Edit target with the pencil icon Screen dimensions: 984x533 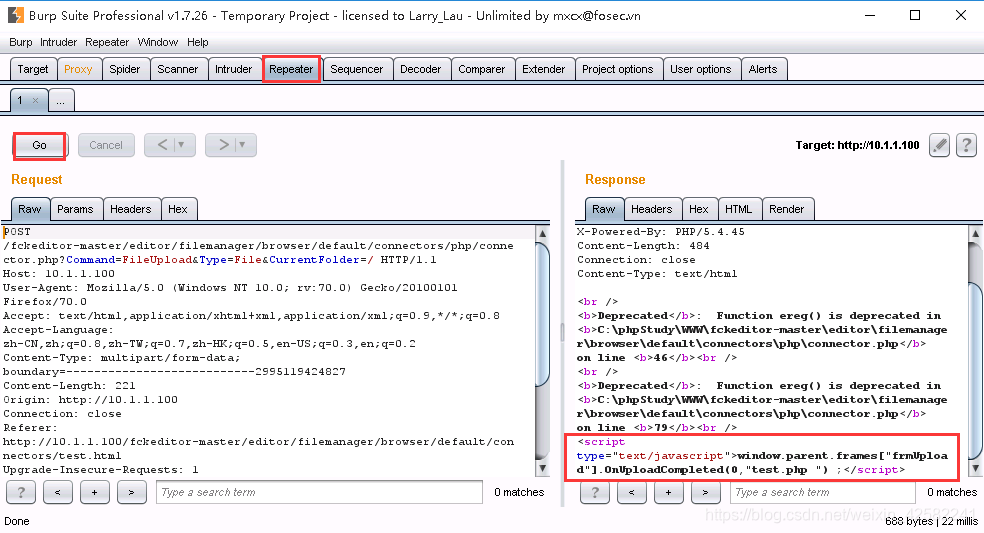coord(939,146)
